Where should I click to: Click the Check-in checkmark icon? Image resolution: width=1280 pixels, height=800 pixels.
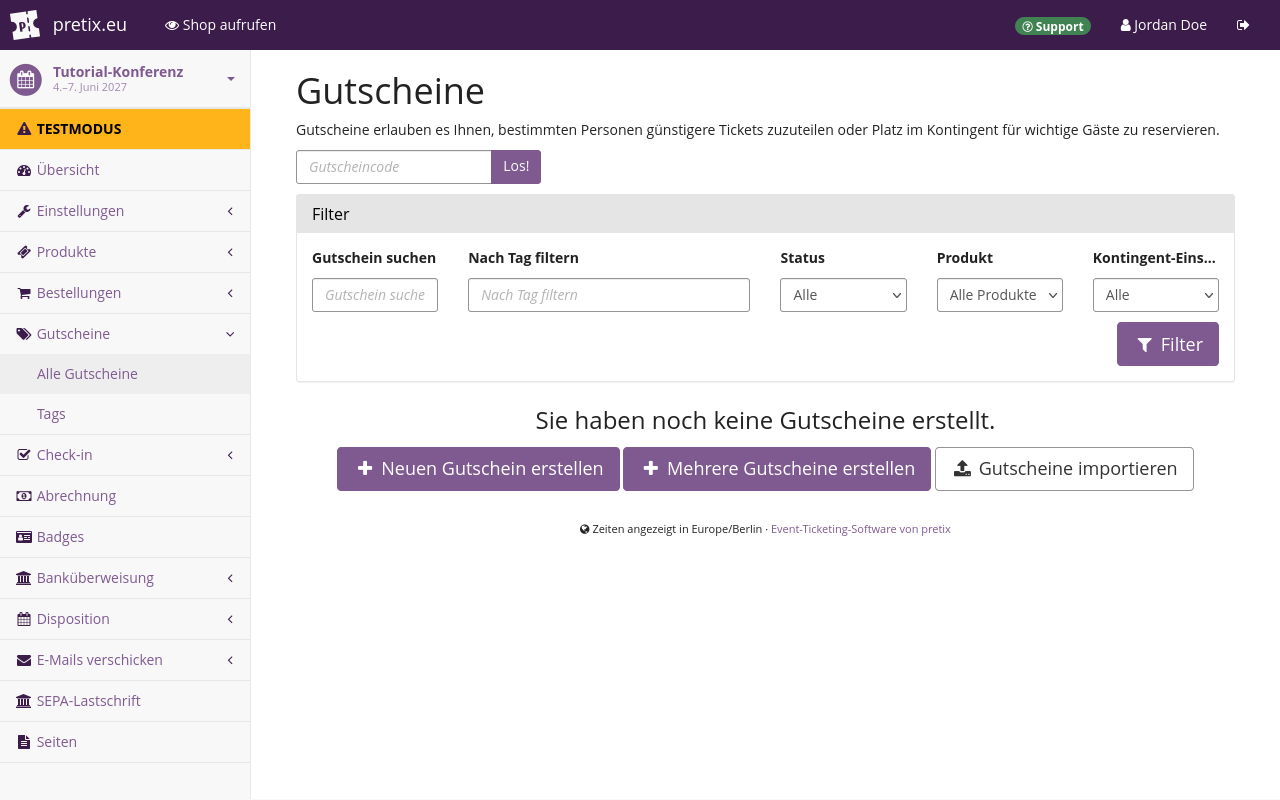click(x=24, y=455)
